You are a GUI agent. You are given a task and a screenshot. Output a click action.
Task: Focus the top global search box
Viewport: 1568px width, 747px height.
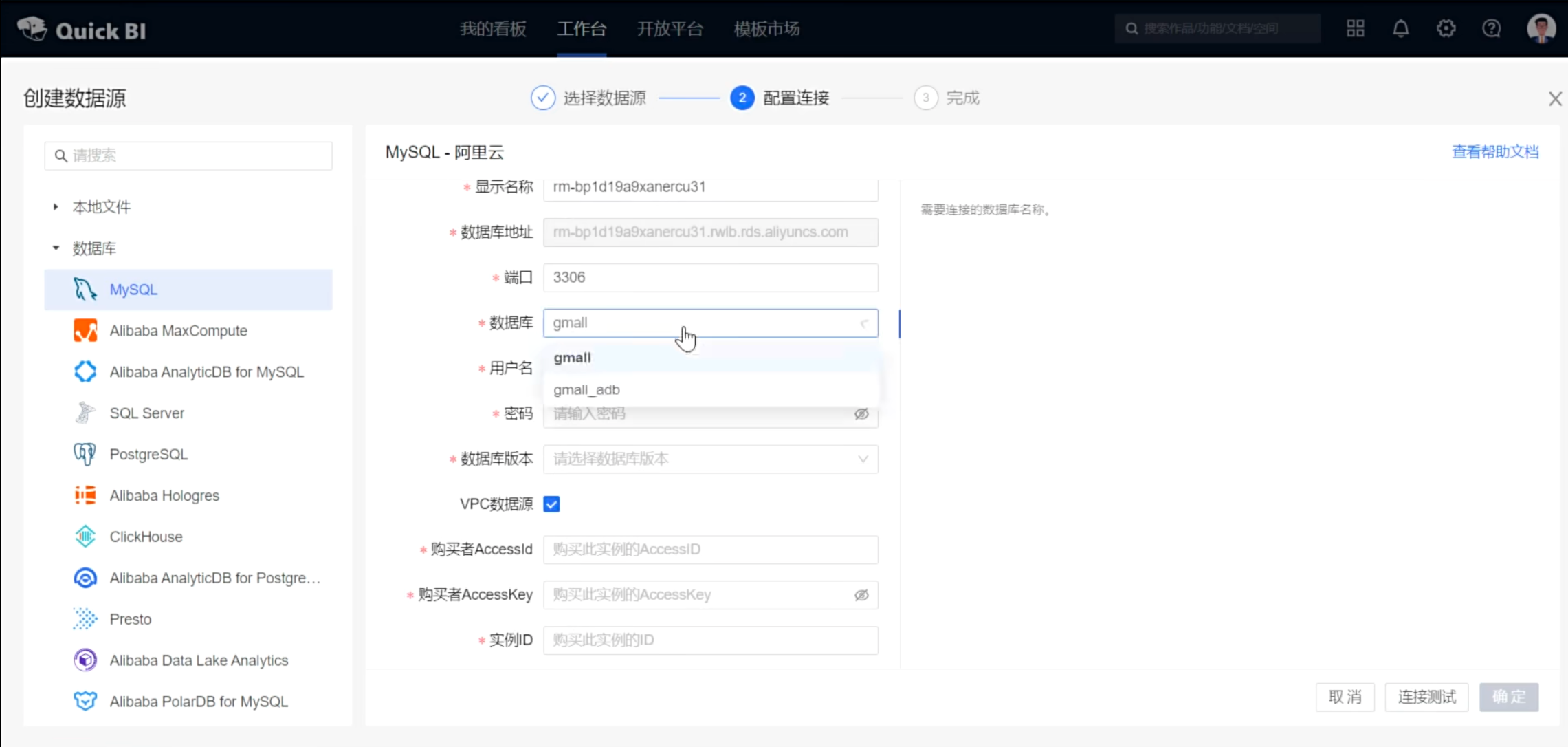point(1217,29)
